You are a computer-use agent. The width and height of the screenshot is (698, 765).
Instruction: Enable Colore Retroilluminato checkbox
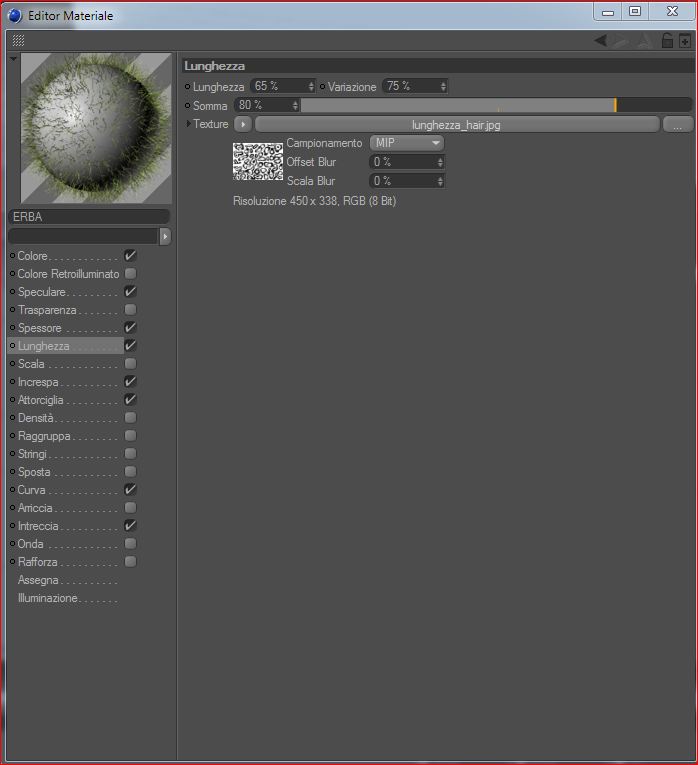(130, 273)
